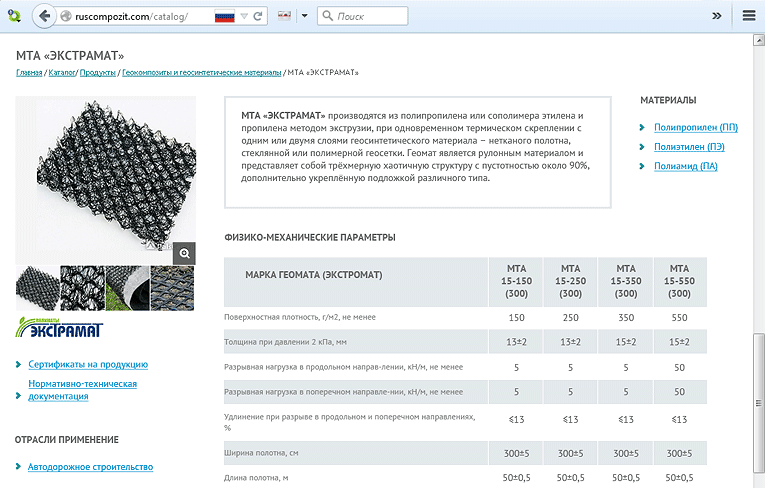Open the toolbar flag button dropdown arrow
The width and height of the screenshot is (765, 488).
[305, 16]
